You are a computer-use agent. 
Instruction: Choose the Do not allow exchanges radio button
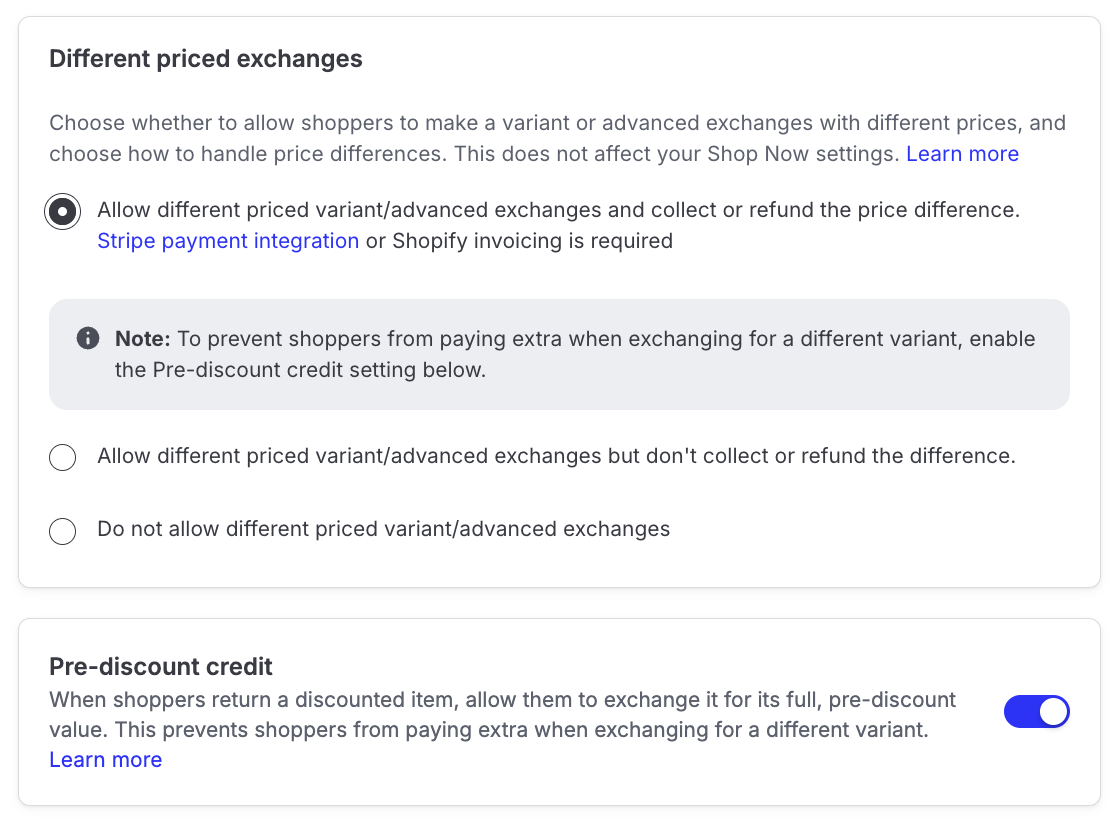point(63,531)
